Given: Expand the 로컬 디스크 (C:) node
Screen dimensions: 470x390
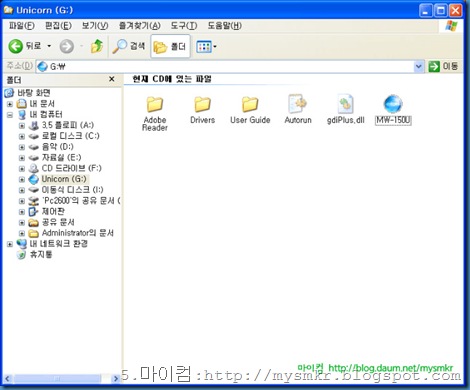Looking at the screenshot, I should coord(22,136).
